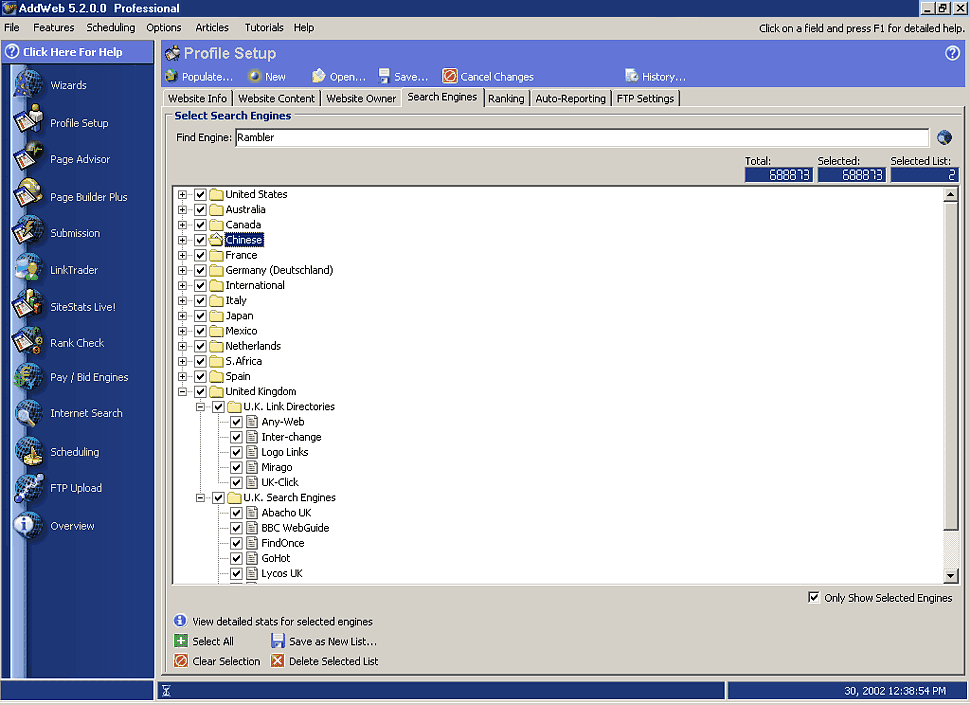This screenshot has height=705, width=970.
Task: Click the History toolbar icon
Action: 632,76
